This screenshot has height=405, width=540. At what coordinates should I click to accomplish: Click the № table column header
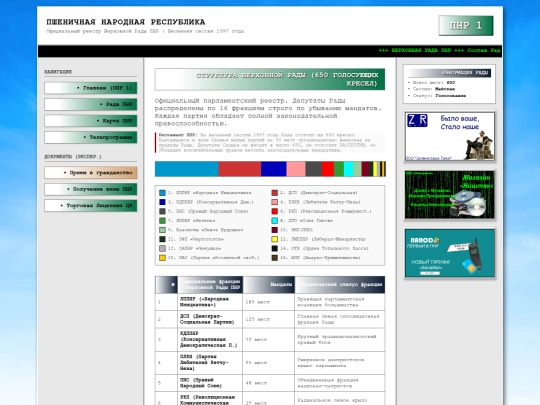point(166,285)
